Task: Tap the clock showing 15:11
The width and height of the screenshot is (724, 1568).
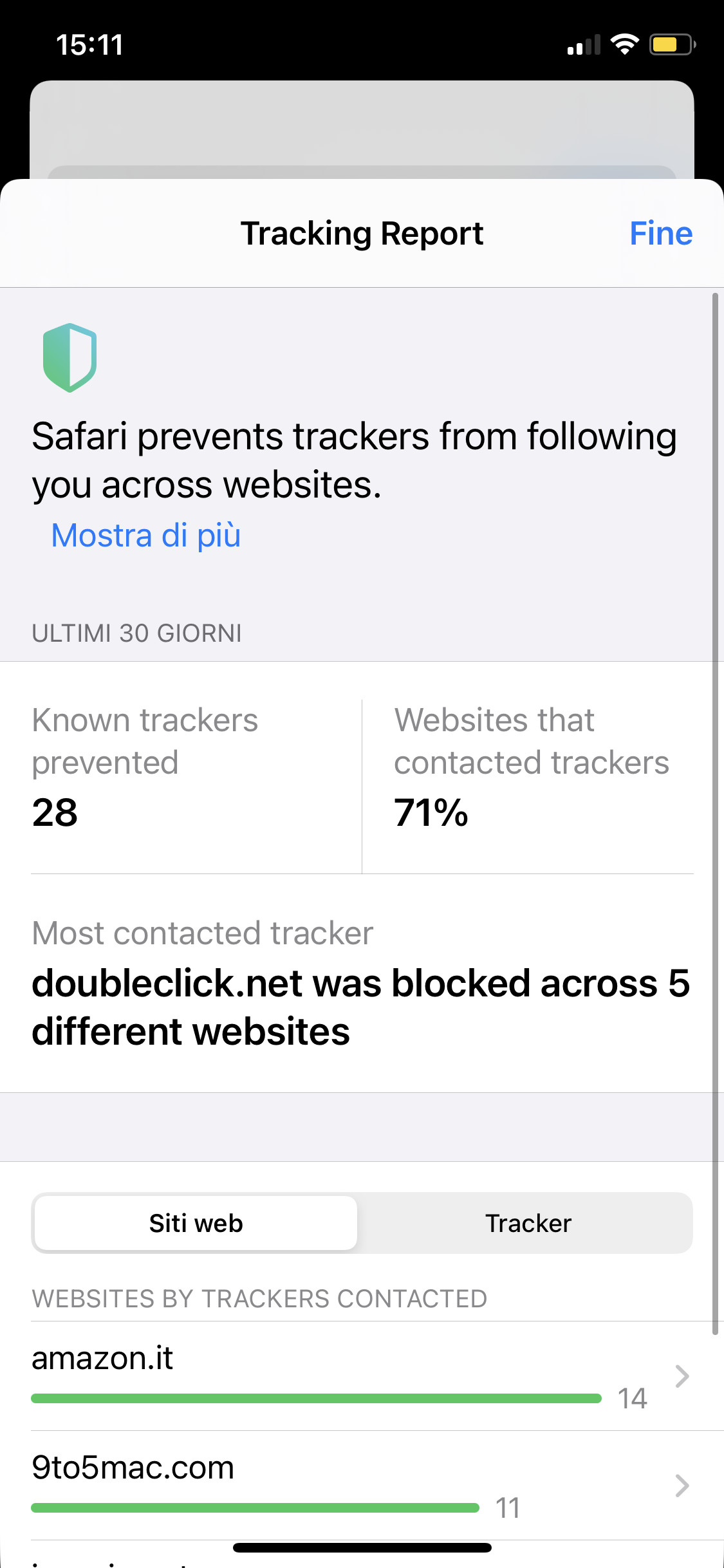Action: 89,45
